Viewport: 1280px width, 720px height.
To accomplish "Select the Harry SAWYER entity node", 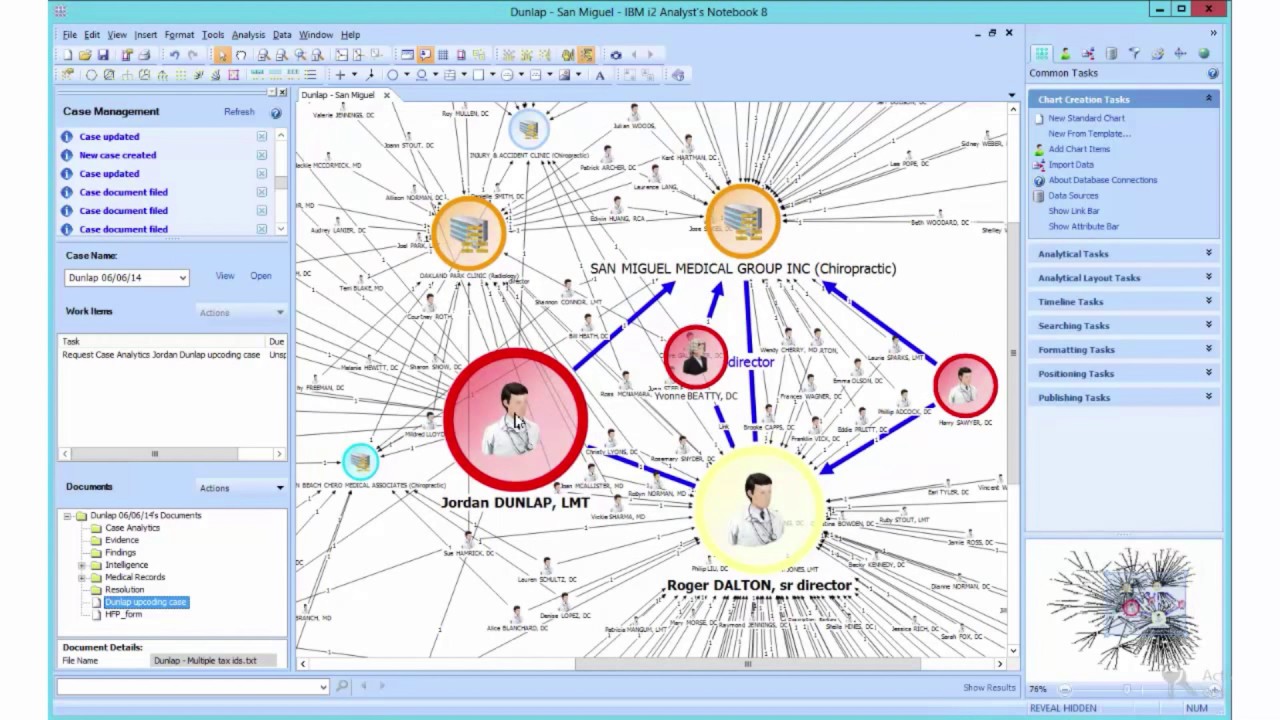I will coord(965,385).
